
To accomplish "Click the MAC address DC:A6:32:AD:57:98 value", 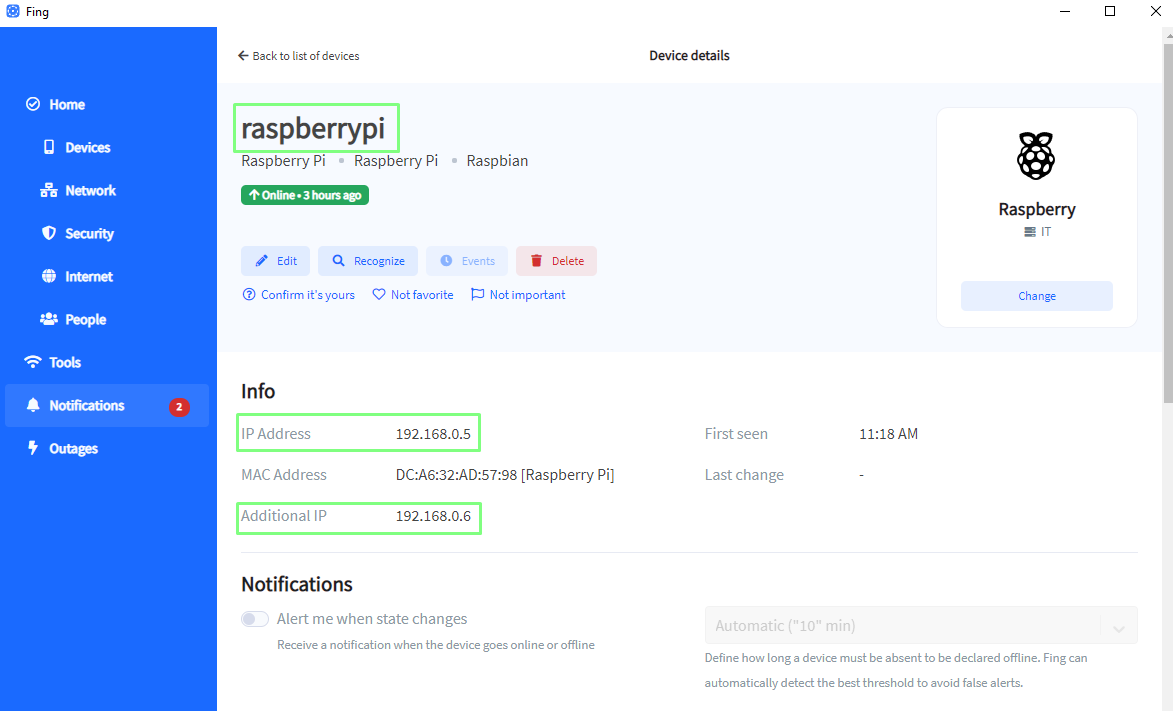I will pos(505,475).
